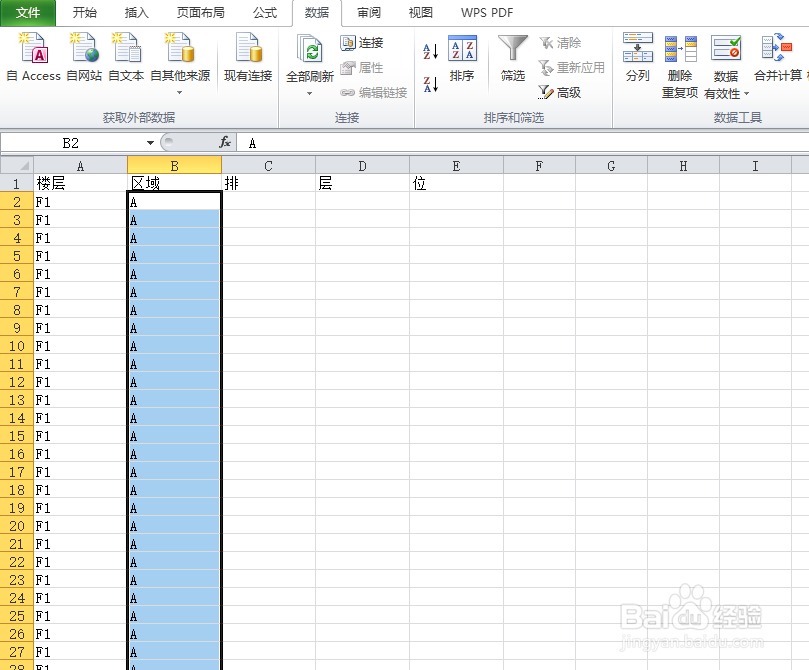Click 重新应用 reapply filter

[x=572, y=68]
